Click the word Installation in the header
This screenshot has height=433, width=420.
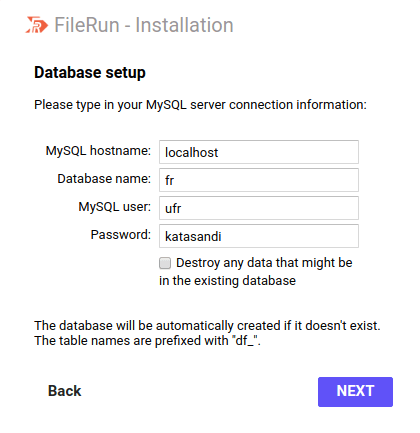(x=184, y=25)
